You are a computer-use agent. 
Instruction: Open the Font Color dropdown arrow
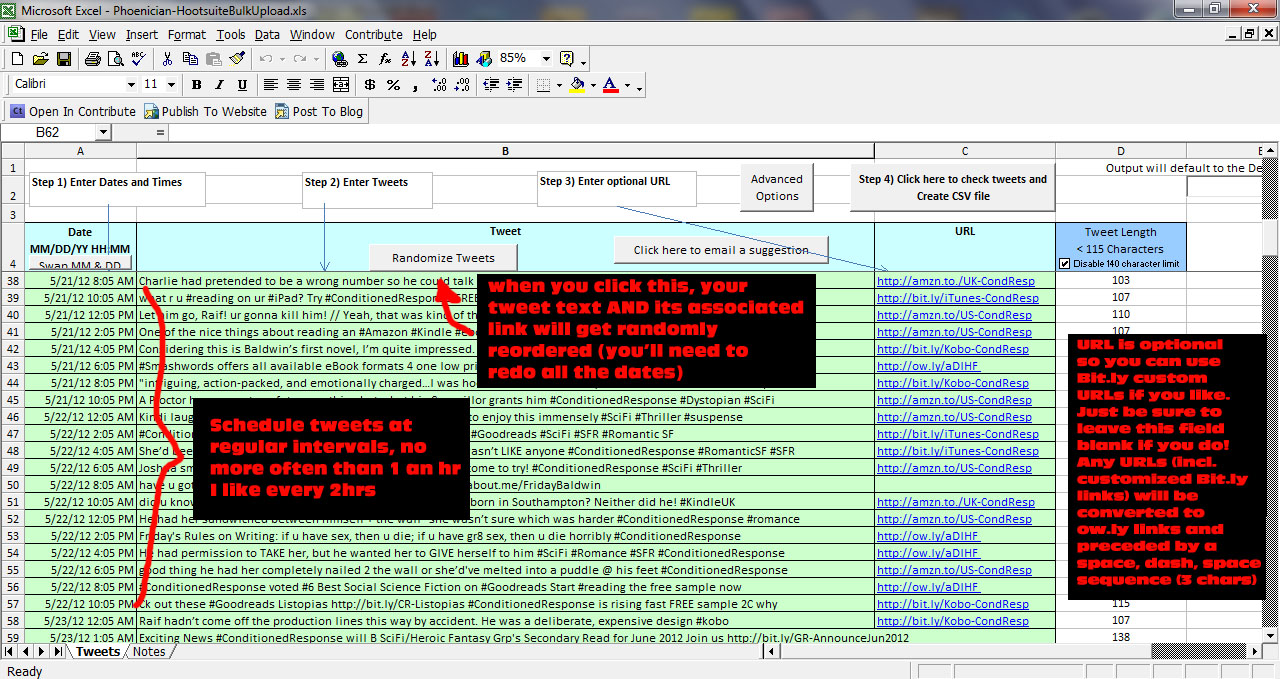pos(627,85)
